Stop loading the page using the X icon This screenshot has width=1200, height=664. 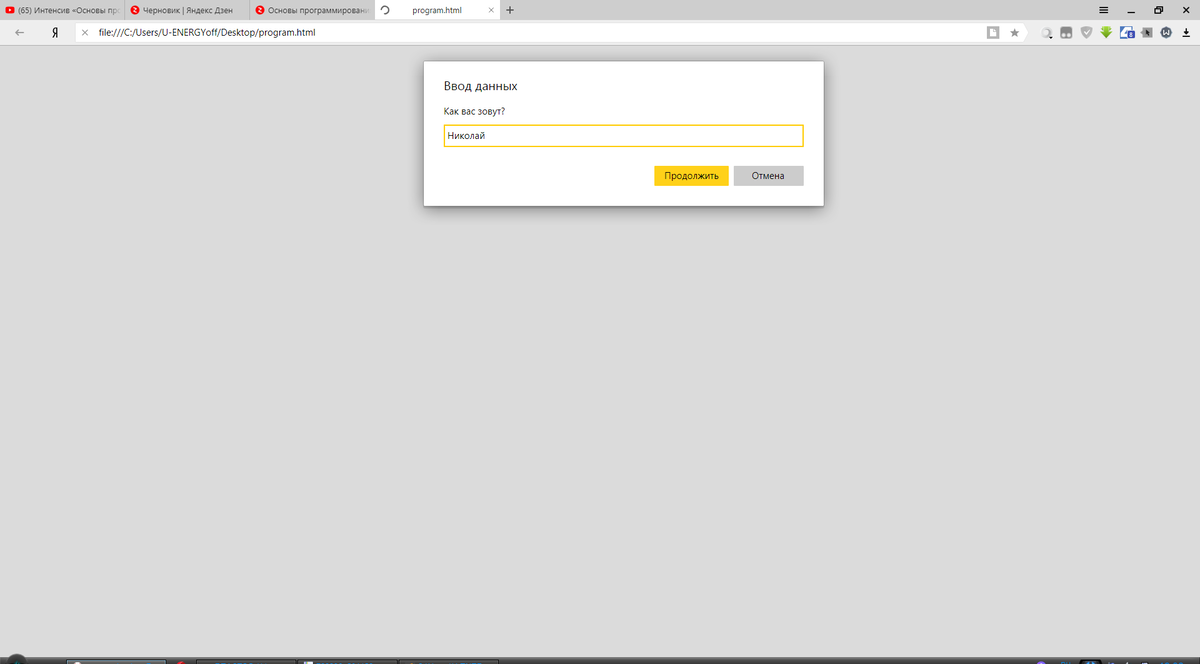pyautogui.click(x=85, y=33)
